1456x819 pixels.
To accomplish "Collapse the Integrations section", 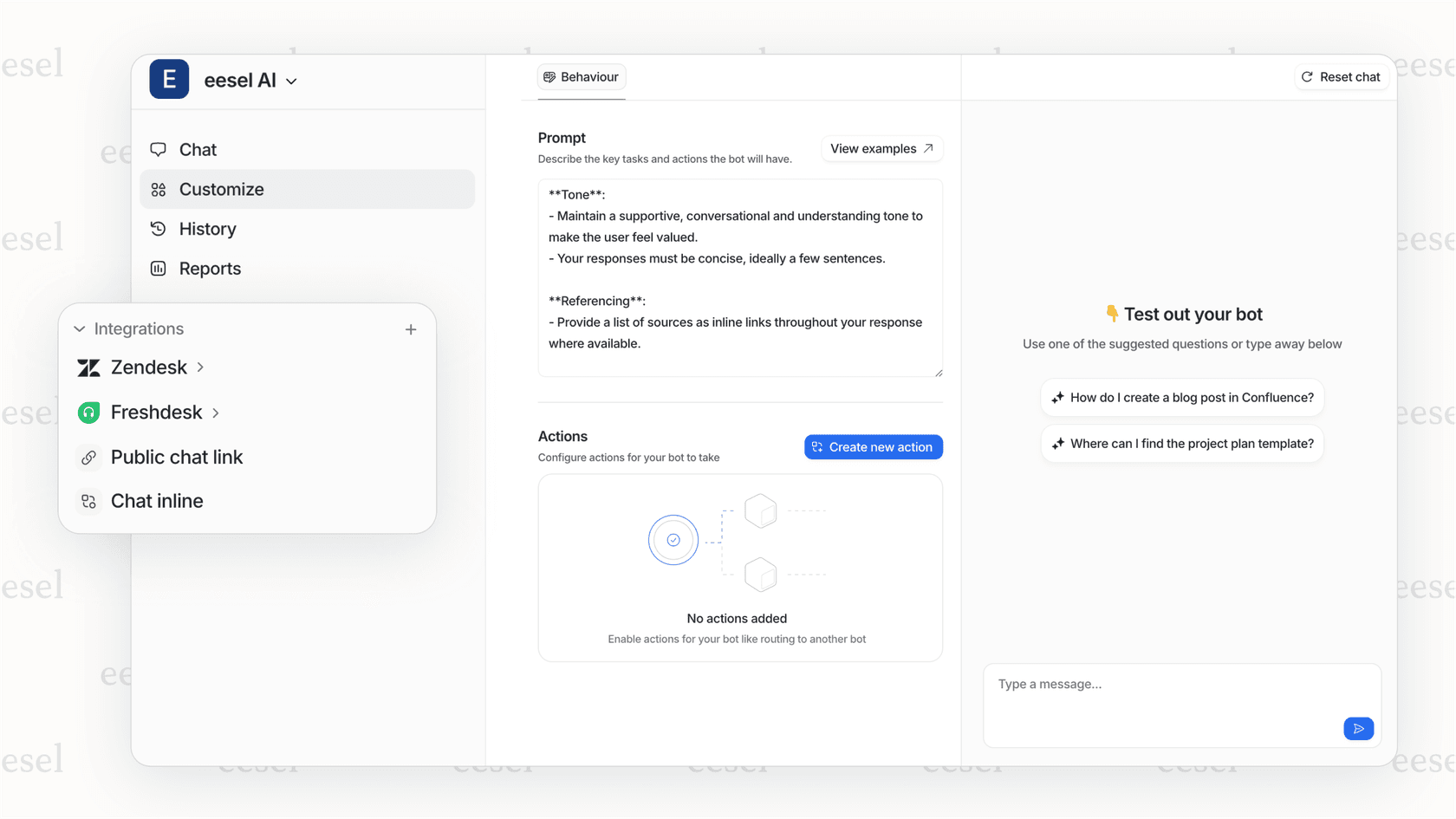I will [x=79, y=328].
